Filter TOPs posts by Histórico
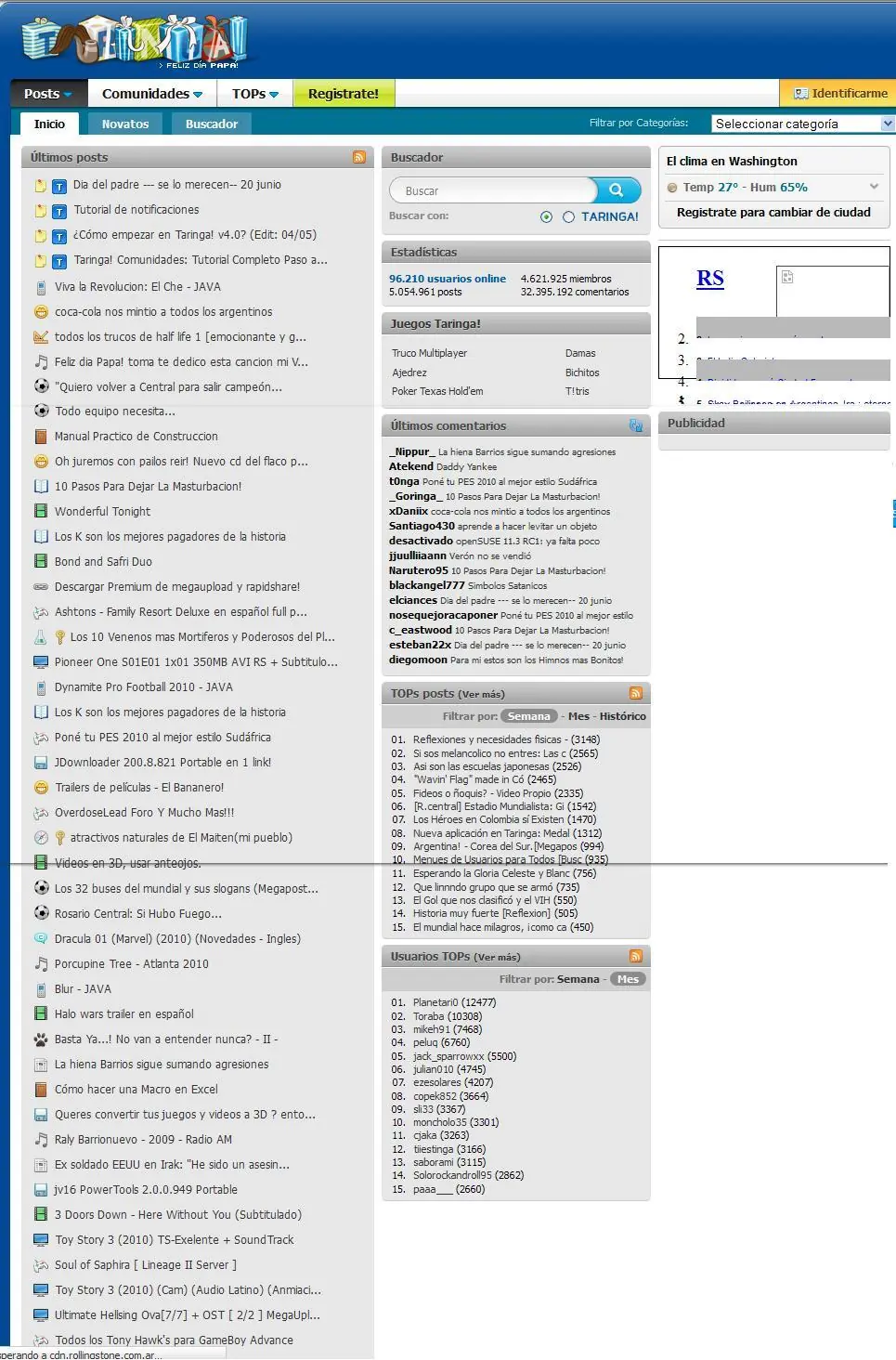Screen dimensions: 896x1360 pyautogui.click(x=623, y=716)
